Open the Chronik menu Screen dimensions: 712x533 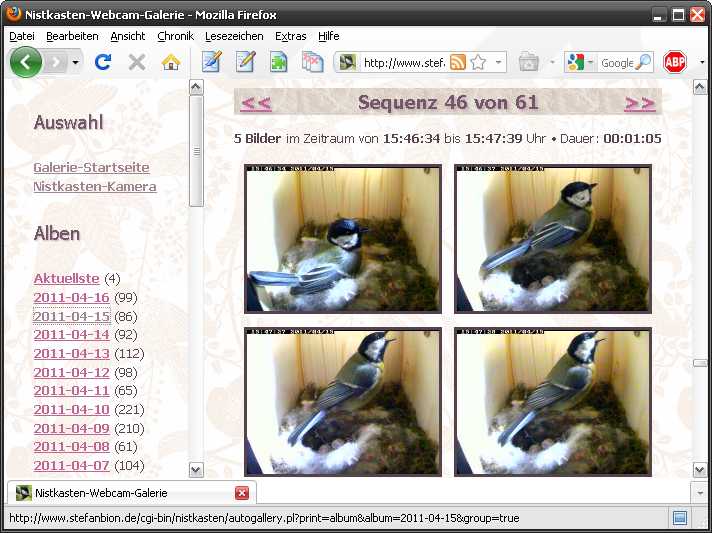coord(175,36)
